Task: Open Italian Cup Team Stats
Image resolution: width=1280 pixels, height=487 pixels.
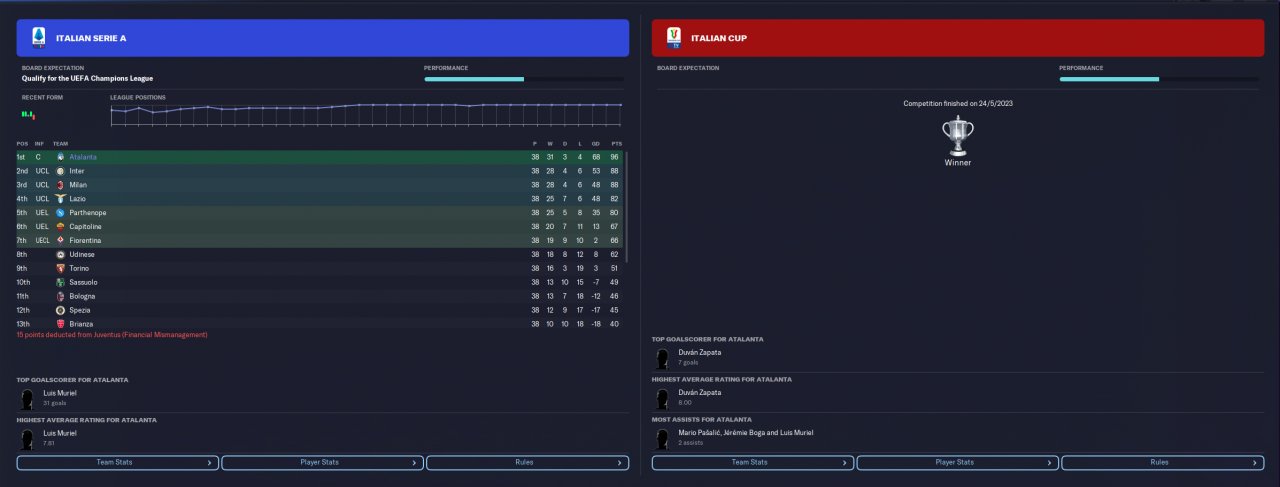Action: click(753, 463)
